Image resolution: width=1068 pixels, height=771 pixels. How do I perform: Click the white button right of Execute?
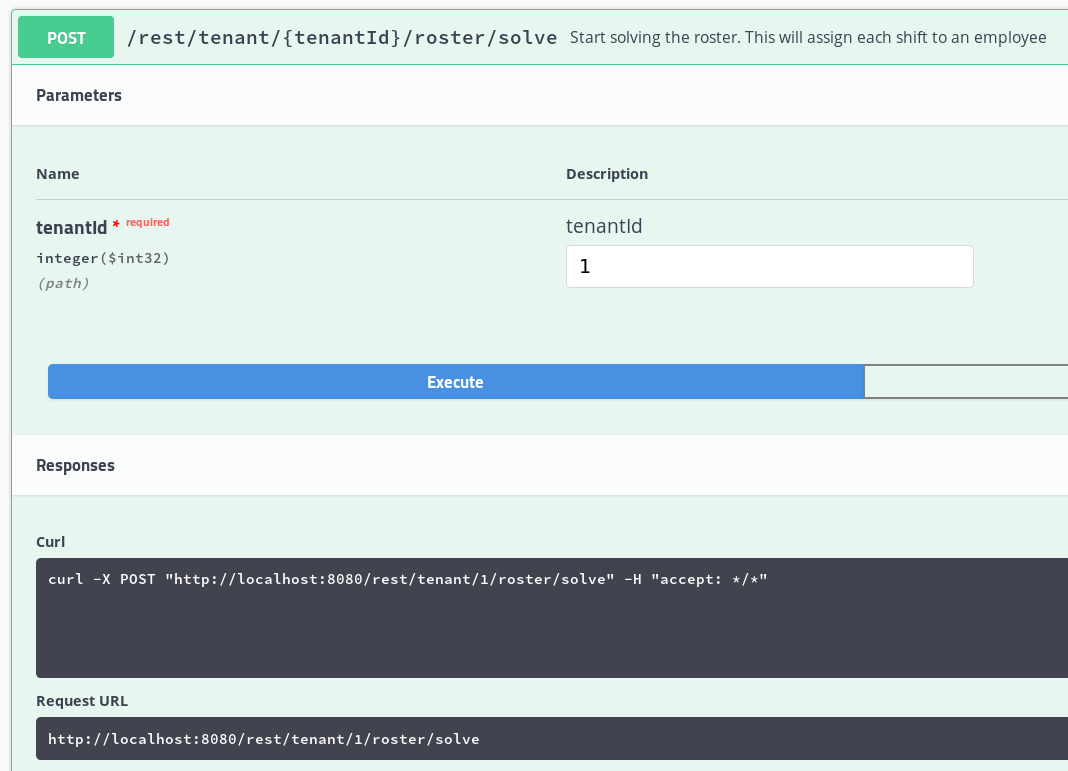tap(965, 382)
